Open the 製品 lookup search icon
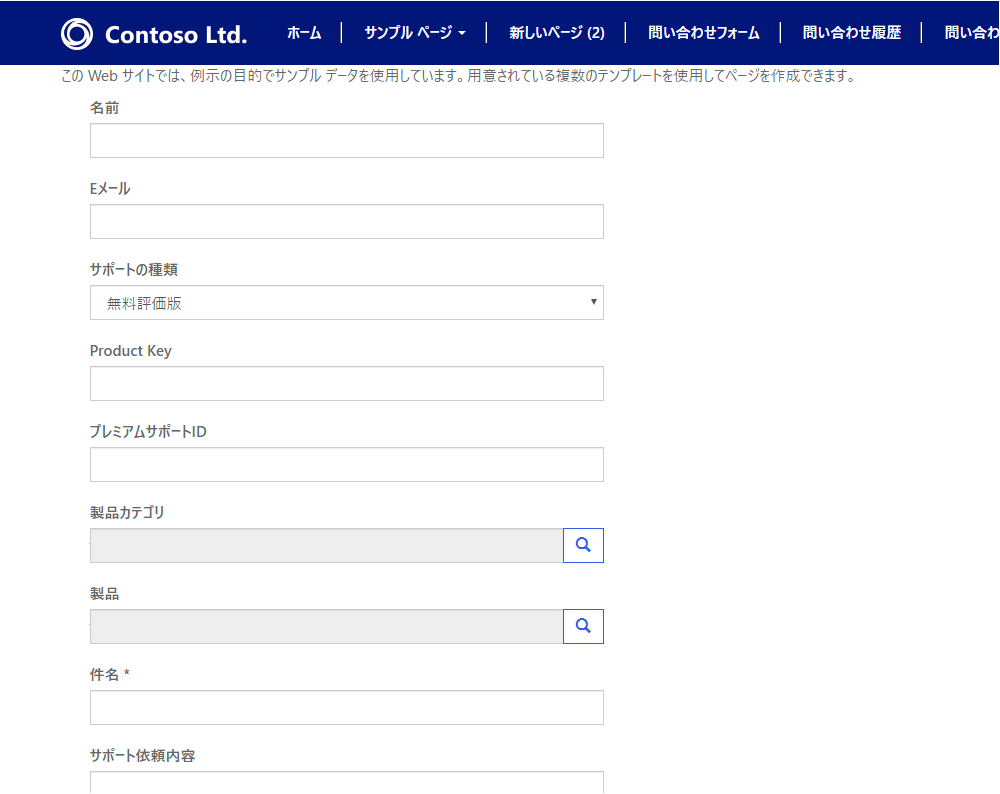This screenshot has height=794, width=1000. pos(583,626)
